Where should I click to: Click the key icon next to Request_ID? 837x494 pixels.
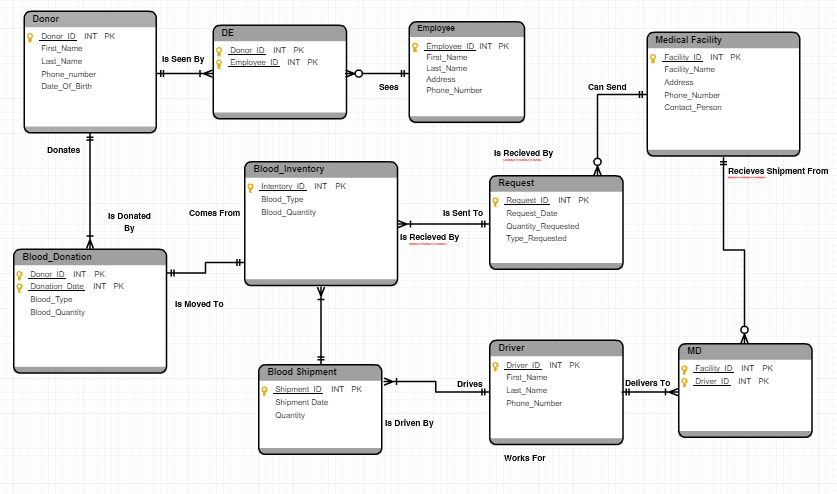click(x=497, y=201)
